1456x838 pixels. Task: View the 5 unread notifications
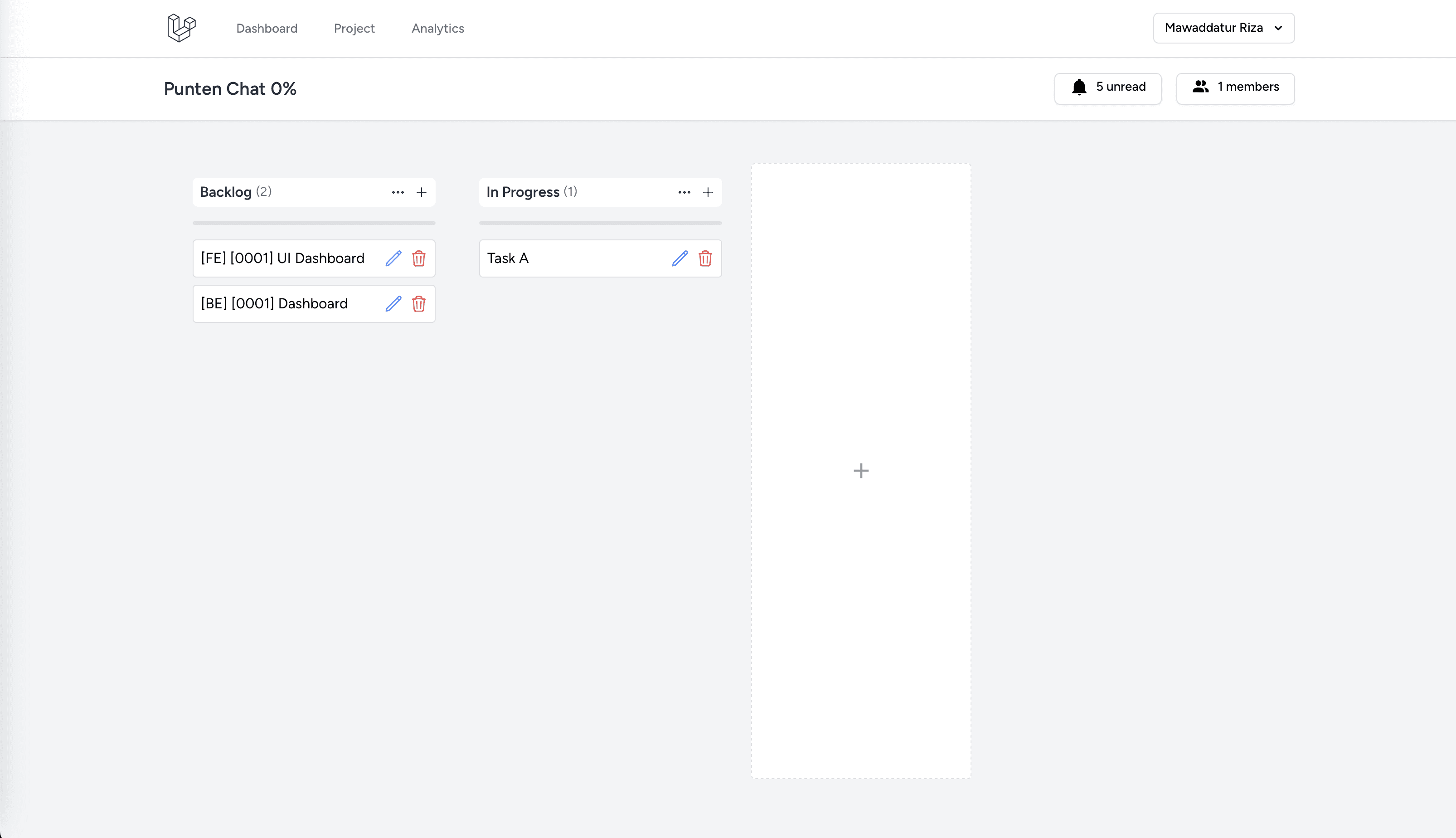[1107, 88]
